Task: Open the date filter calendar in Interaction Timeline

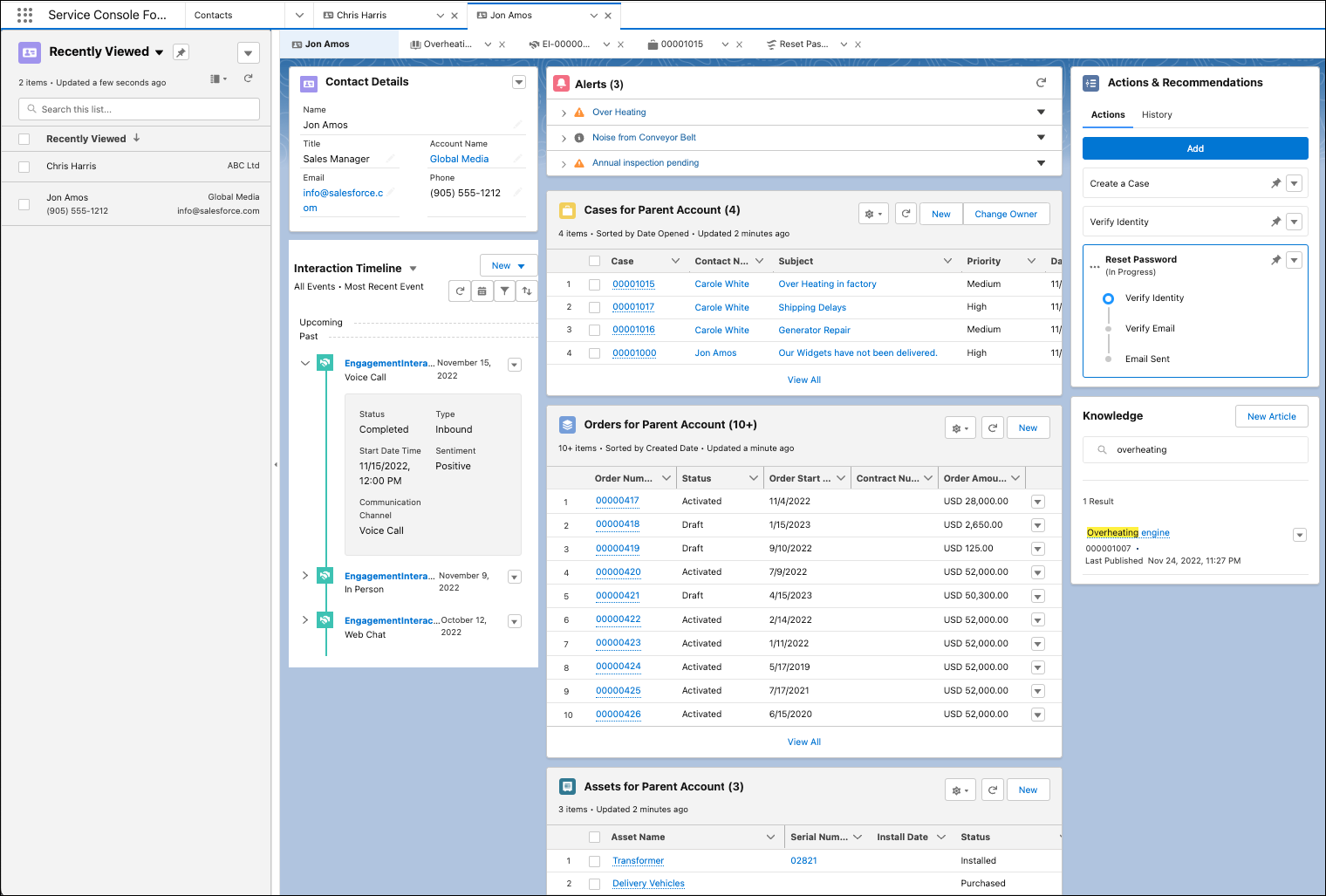Action: click(x=482, y=291)
